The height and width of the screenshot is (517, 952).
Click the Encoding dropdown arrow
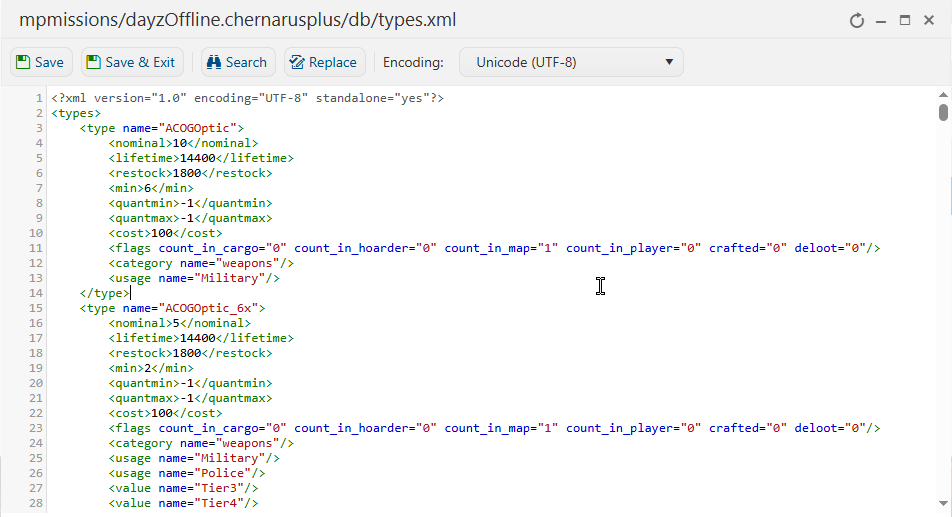click(669, 62)
